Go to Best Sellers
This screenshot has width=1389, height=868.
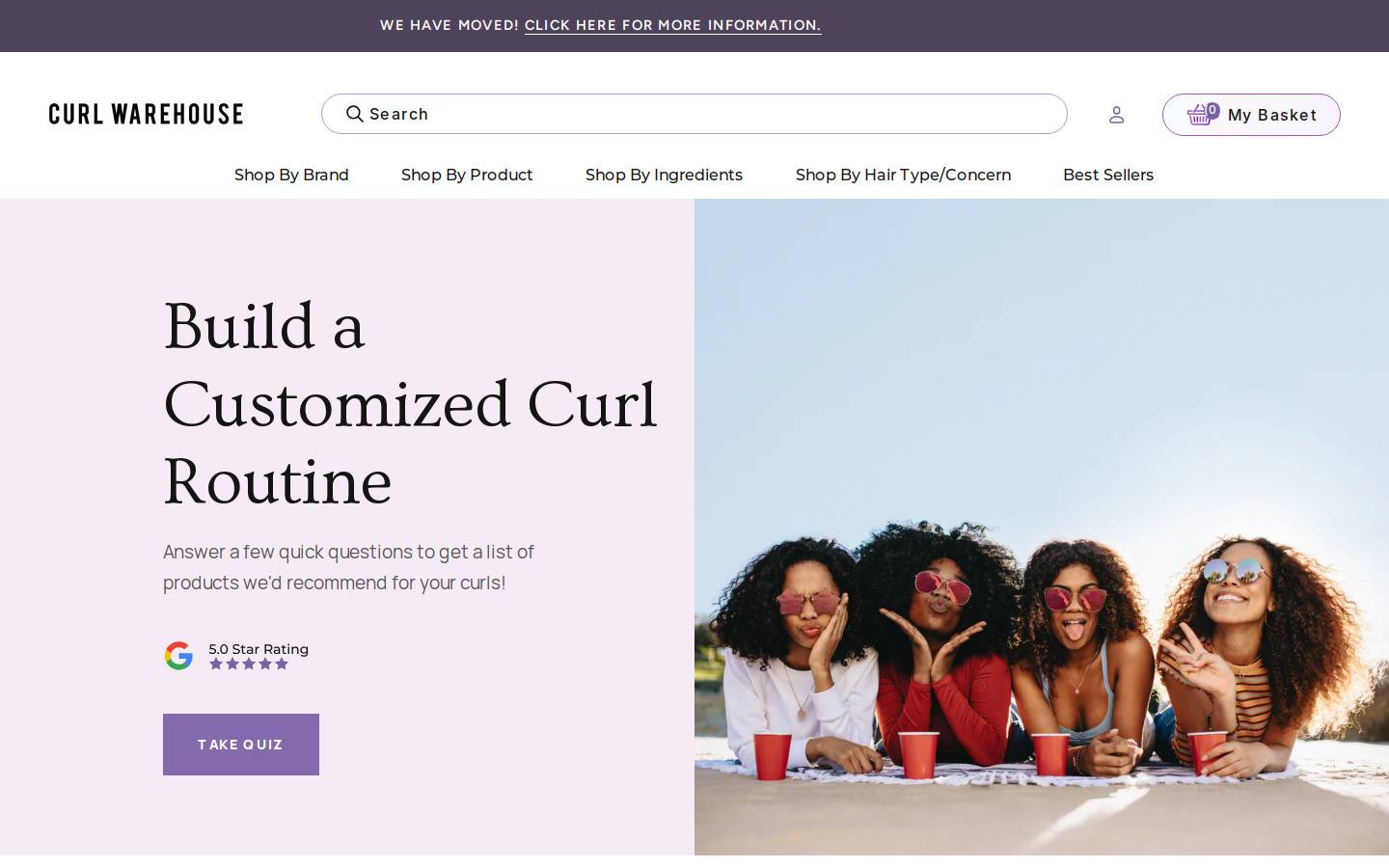[1108, 175]
